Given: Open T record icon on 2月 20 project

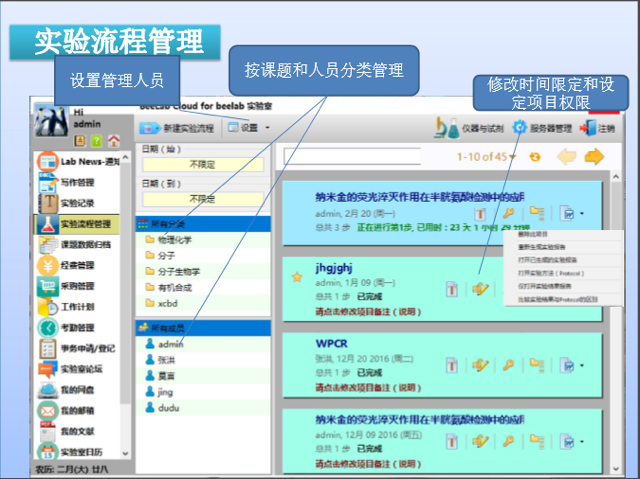Looking at the screenshot, I should (x=480, y=213).
